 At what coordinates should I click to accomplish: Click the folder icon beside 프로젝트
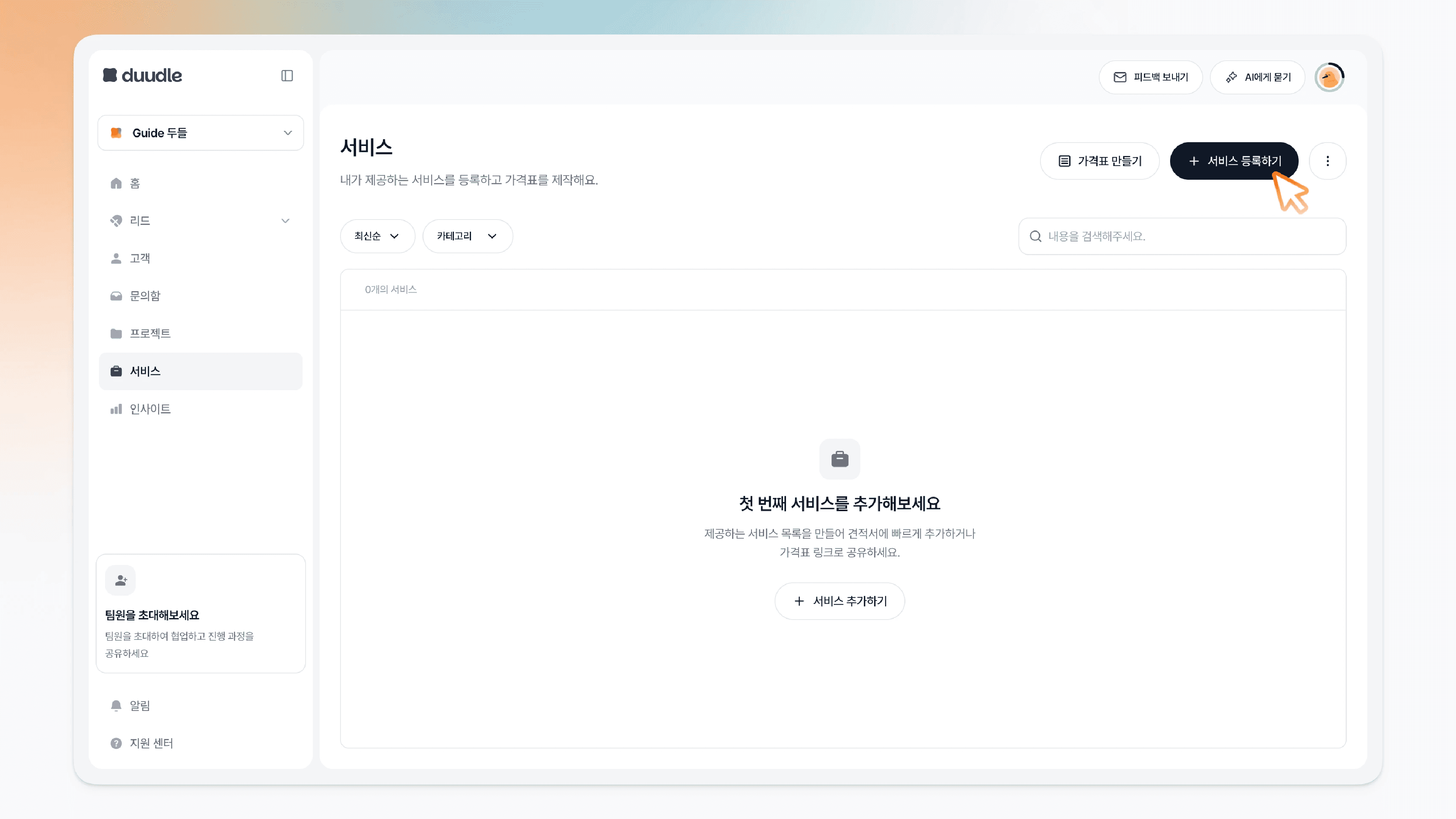point(116,334)
